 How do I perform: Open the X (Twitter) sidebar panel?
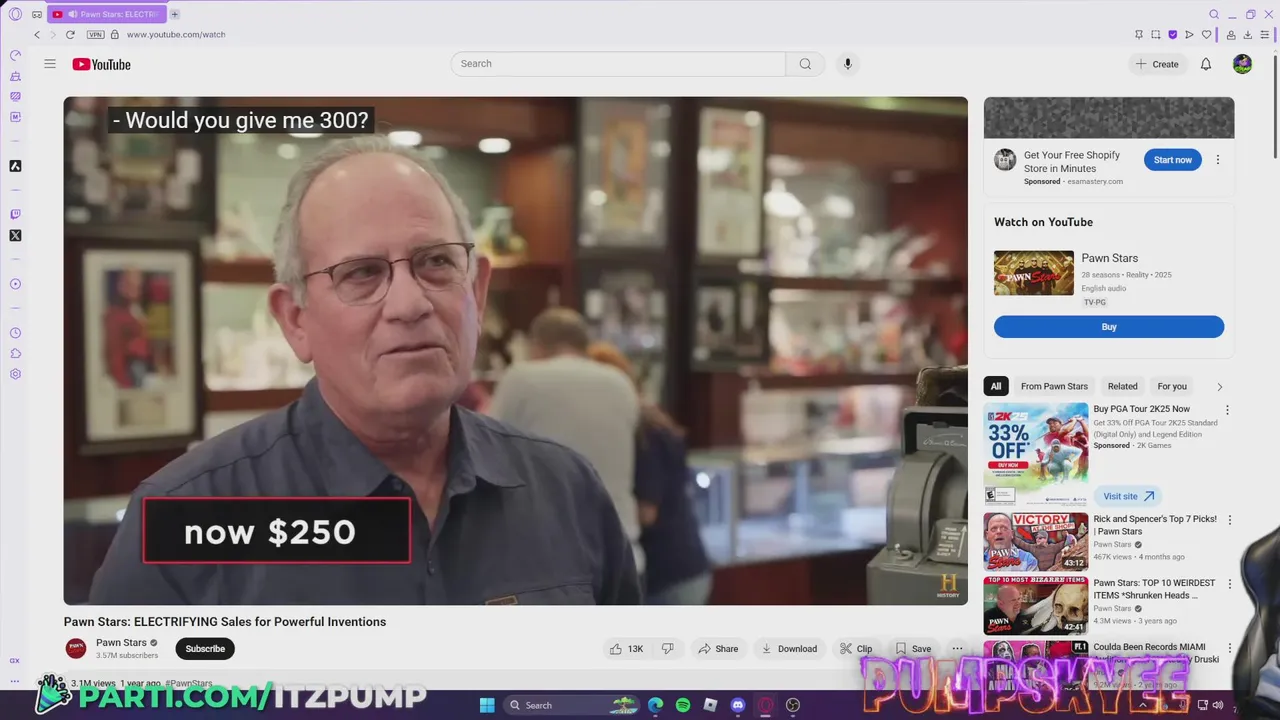(15, 236)
